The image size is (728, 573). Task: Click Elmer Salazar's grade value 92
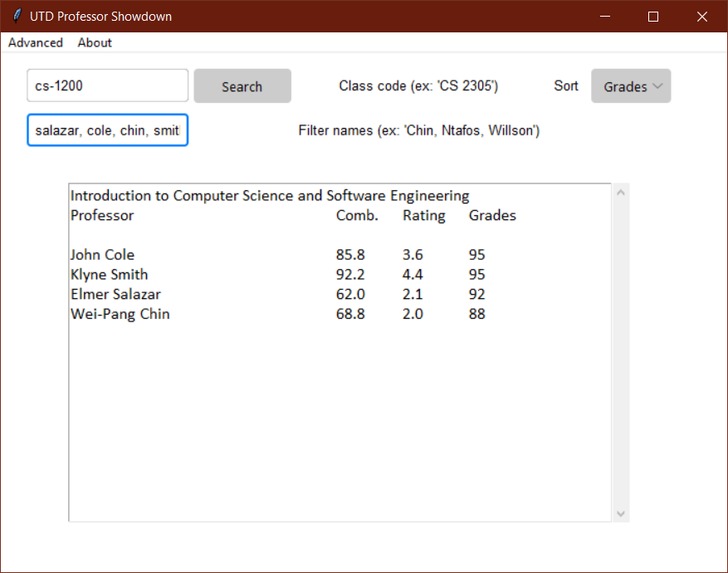[477, 294]
